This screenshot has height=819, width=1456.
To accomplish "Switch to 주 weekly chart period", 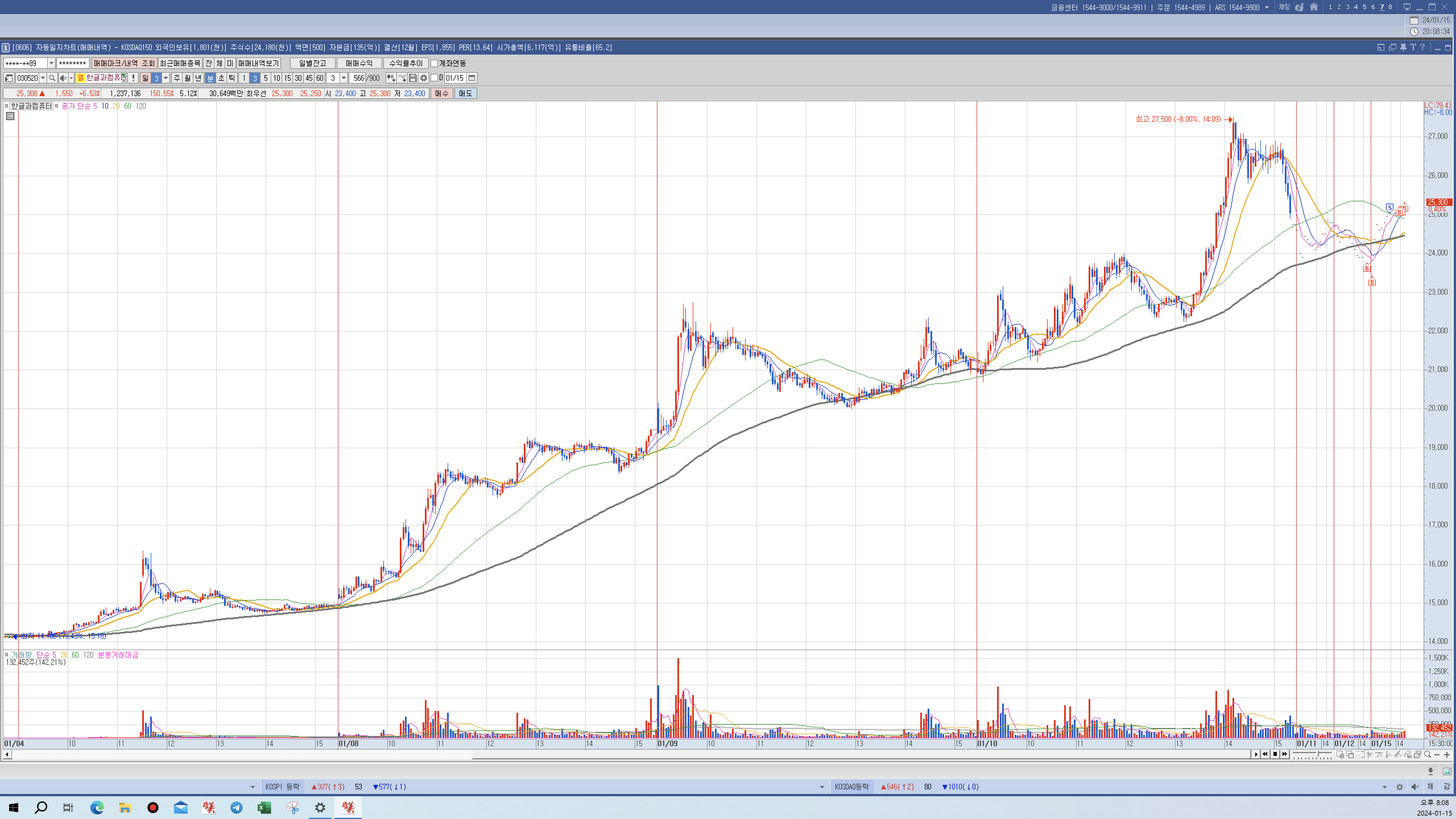I will pos(177,78).
